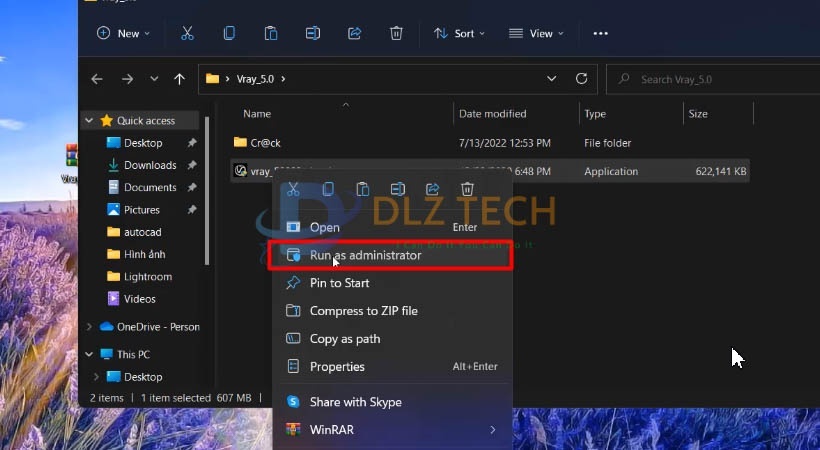Open the recent locations chevron
The width and height of the screenshot is (820, 450).
pos(154,79)
